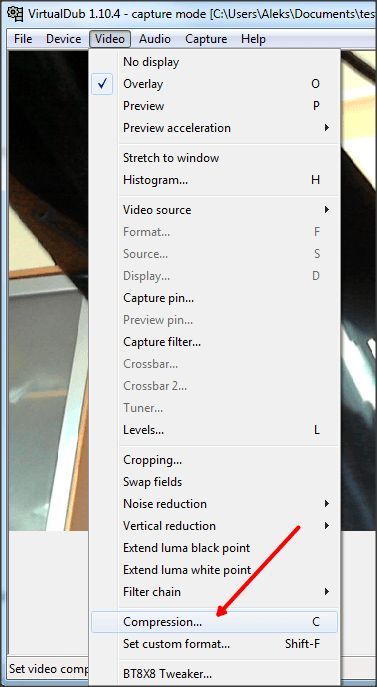
Task: Open Capture pin dialog
Action: [x=214, y=298]
